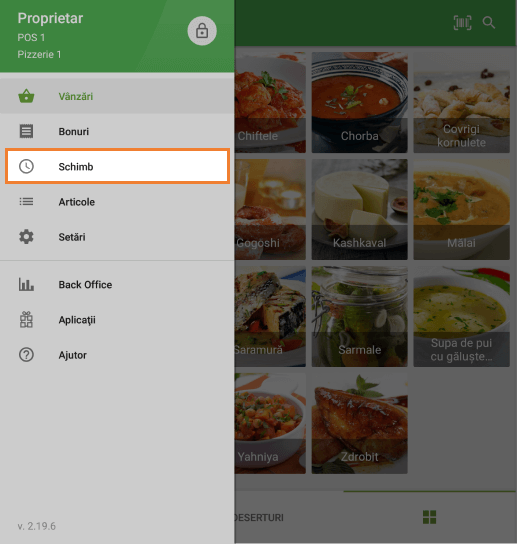Add Sarmale from the item grid

coord(359,316)
